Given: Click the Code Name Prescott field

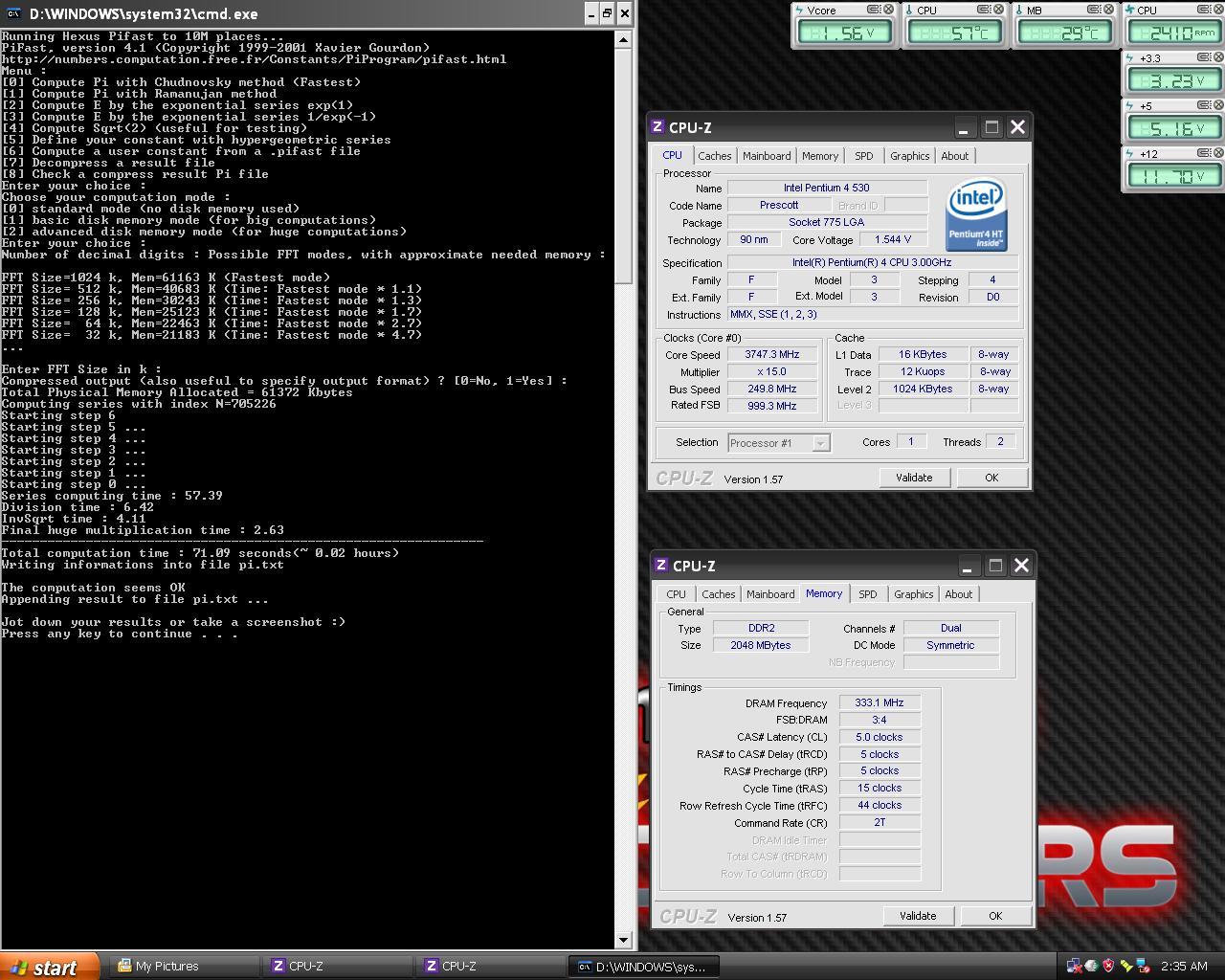Looking at the screenshot, I should tap(779, 205).
